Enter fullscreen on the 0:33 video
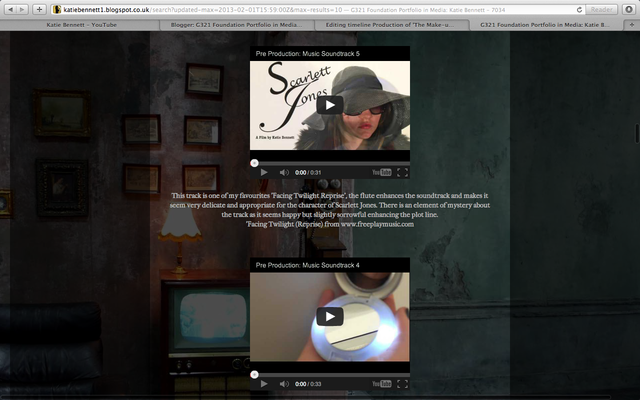Image resolution: width=640 pixels, height=400 pixels. [x=402, y=384]
